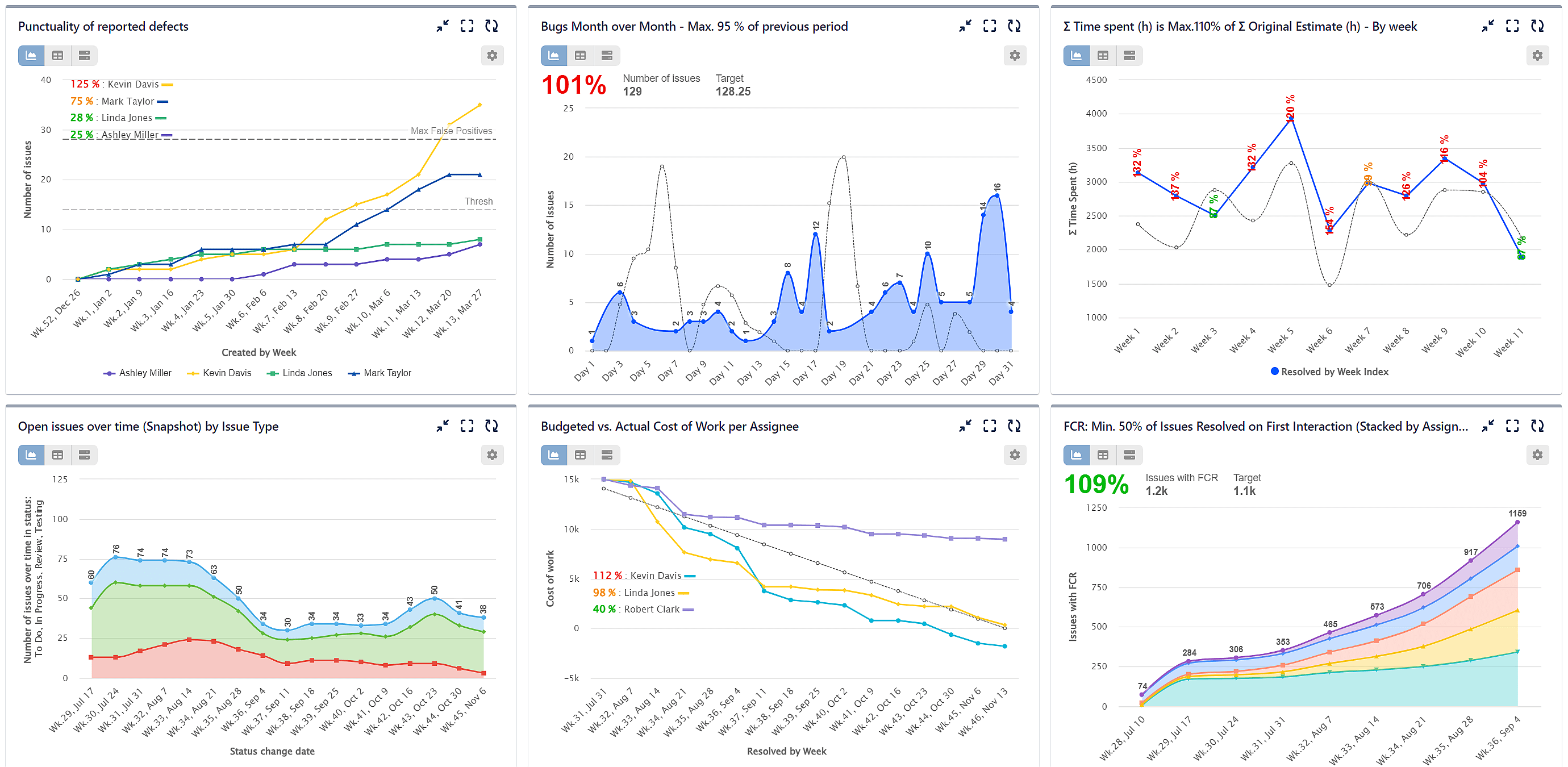Collapse the Bugs Month over Month gadget
This screenshot has width=1568, height=767.
[965, 26]
